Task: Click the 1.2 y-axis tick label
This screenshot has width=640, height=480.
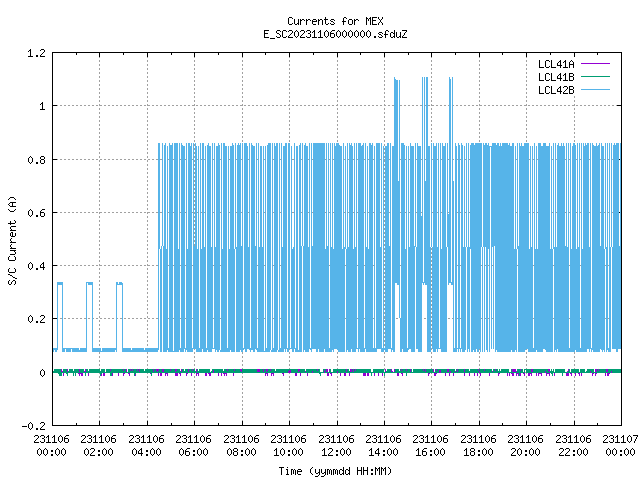Action: [x=36, y=53]
